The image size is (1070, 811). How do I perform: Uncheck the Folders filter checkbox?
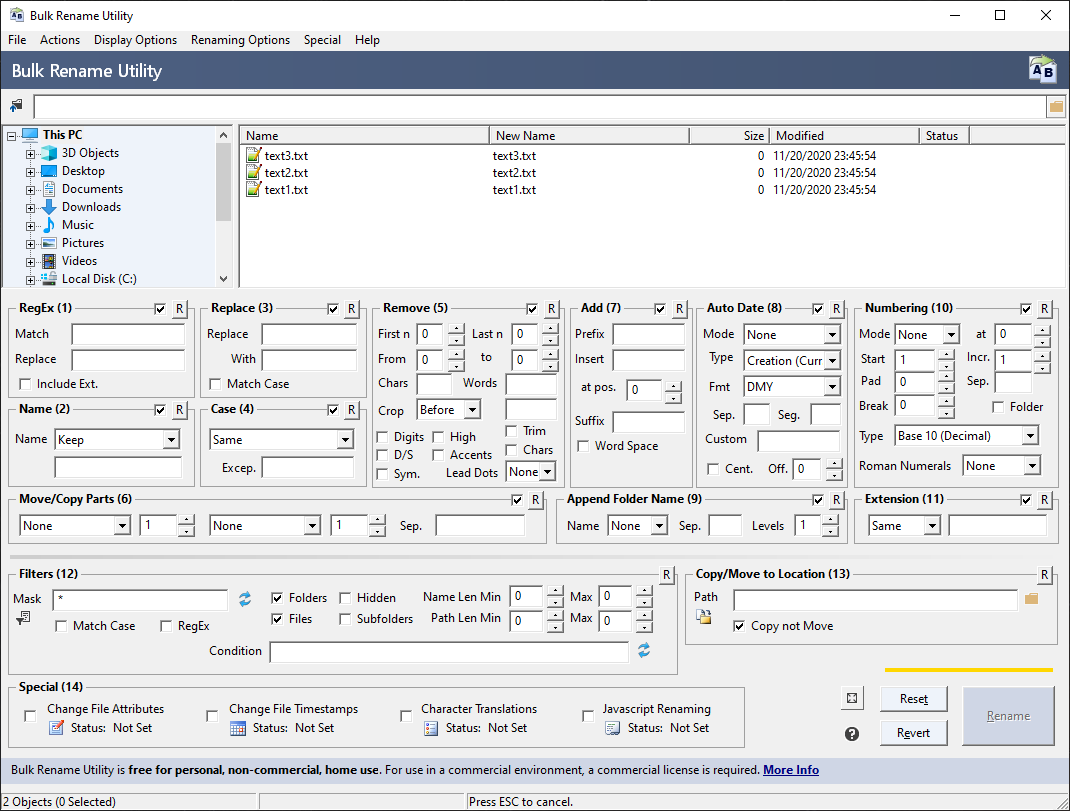277,598
